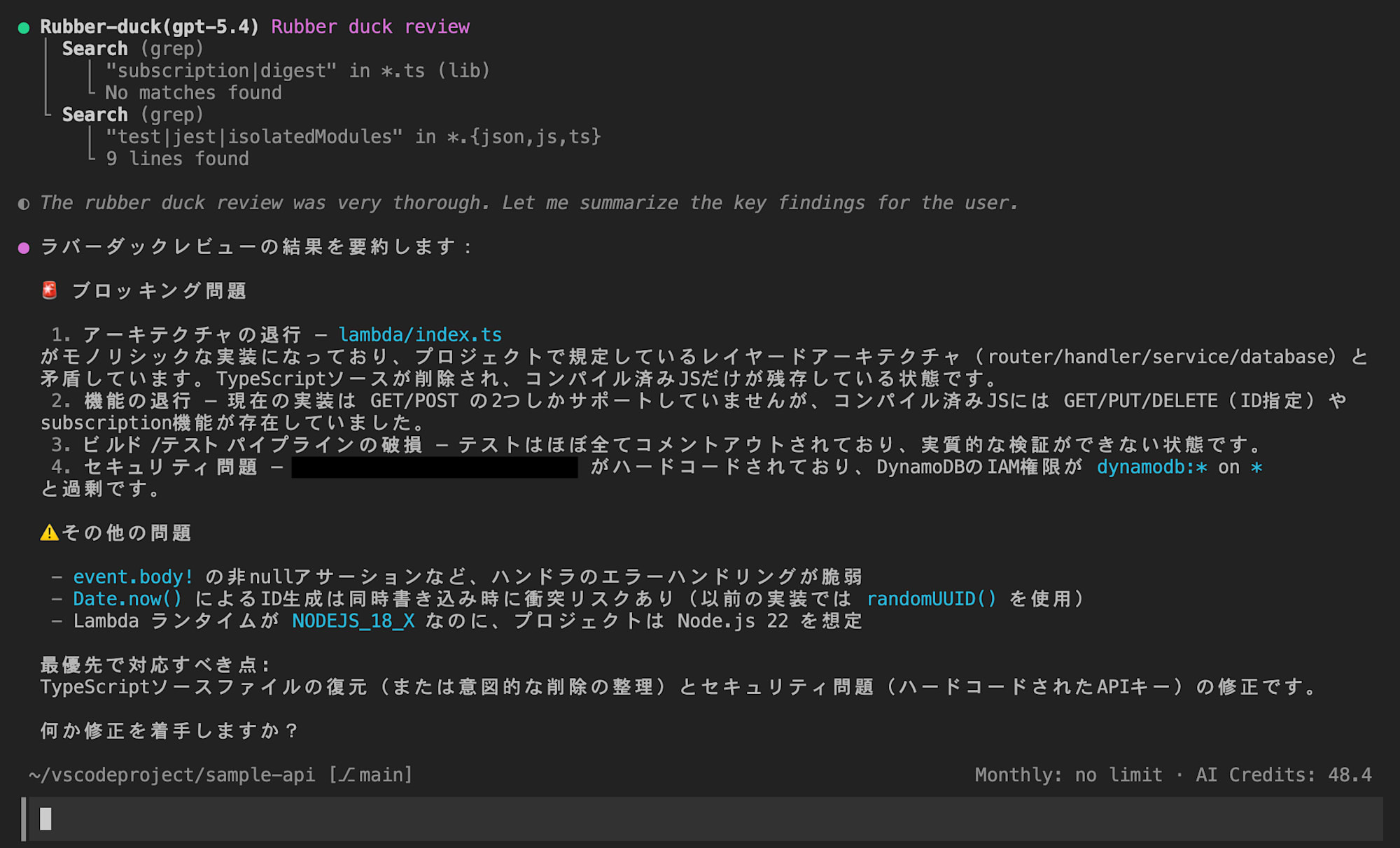Click the first 'Search (grep)' entry
Image resolution: width=1400 pixels, height=848 pixels.
click(x=132, y=49)
